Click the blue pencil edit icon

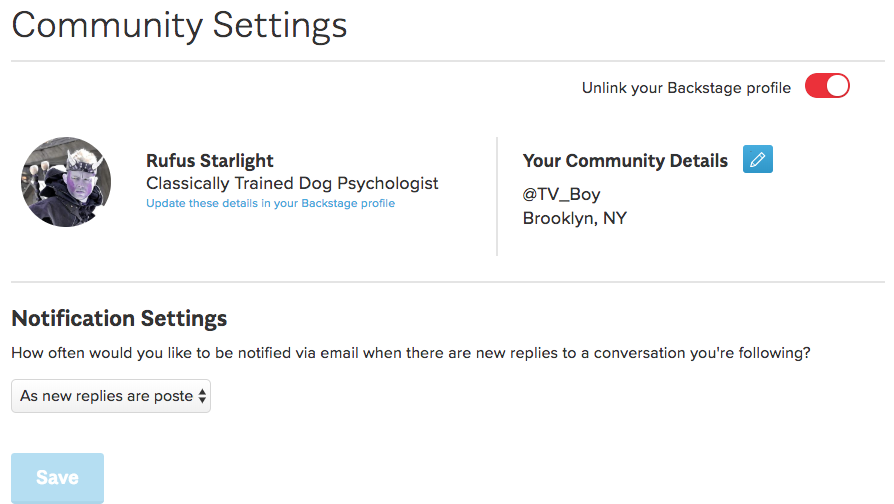[757, 159]
